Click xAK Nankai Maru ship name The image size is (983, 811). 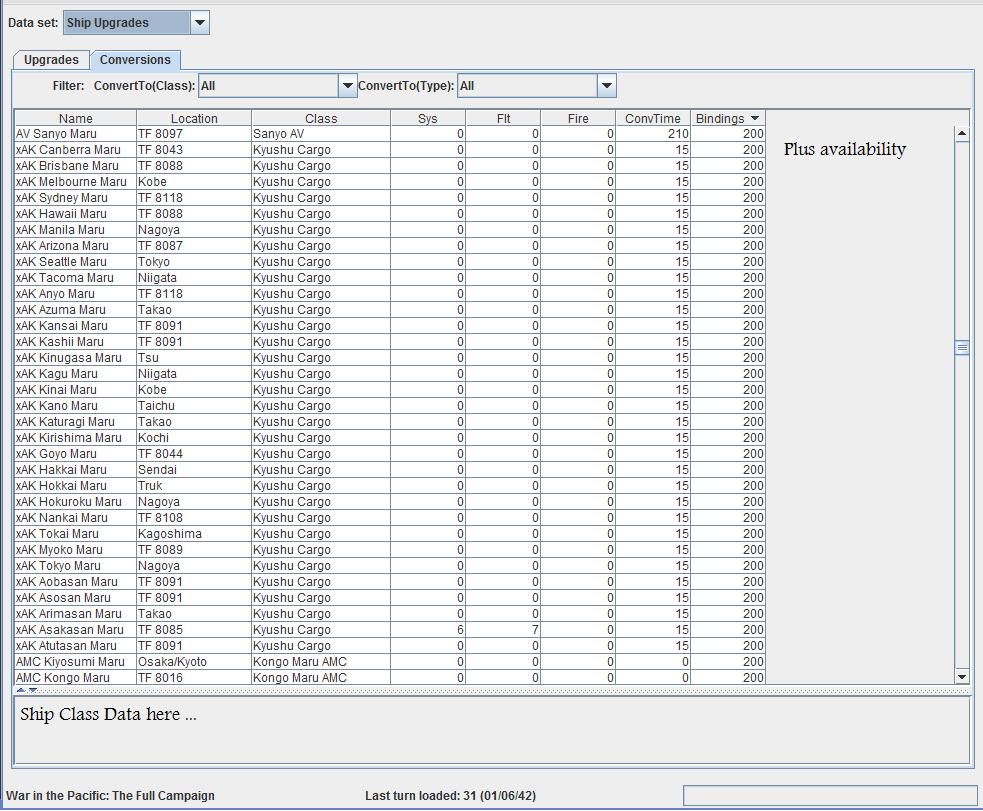[61, 517]
